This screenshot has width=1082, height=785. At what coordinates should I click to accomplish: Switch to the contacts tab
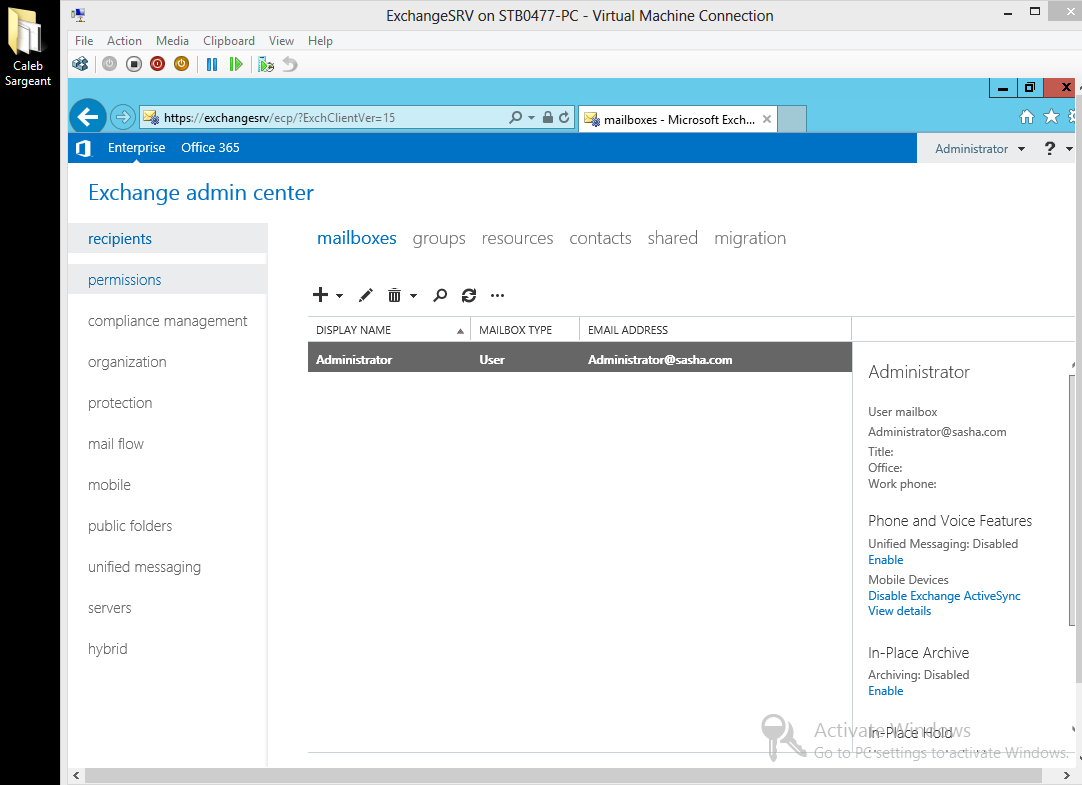point(600,239)
